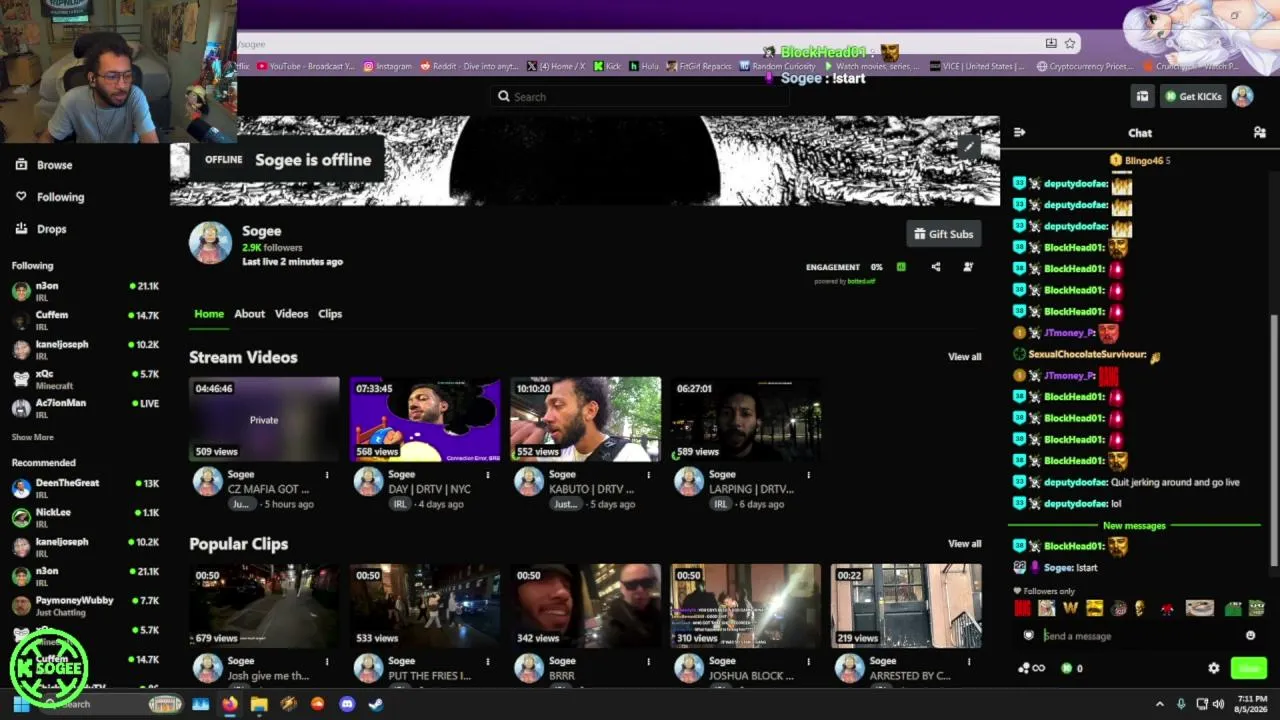Click the channel follow/user icon beside share
This screenshot has height=720, width=1280.
coord(967,267)
